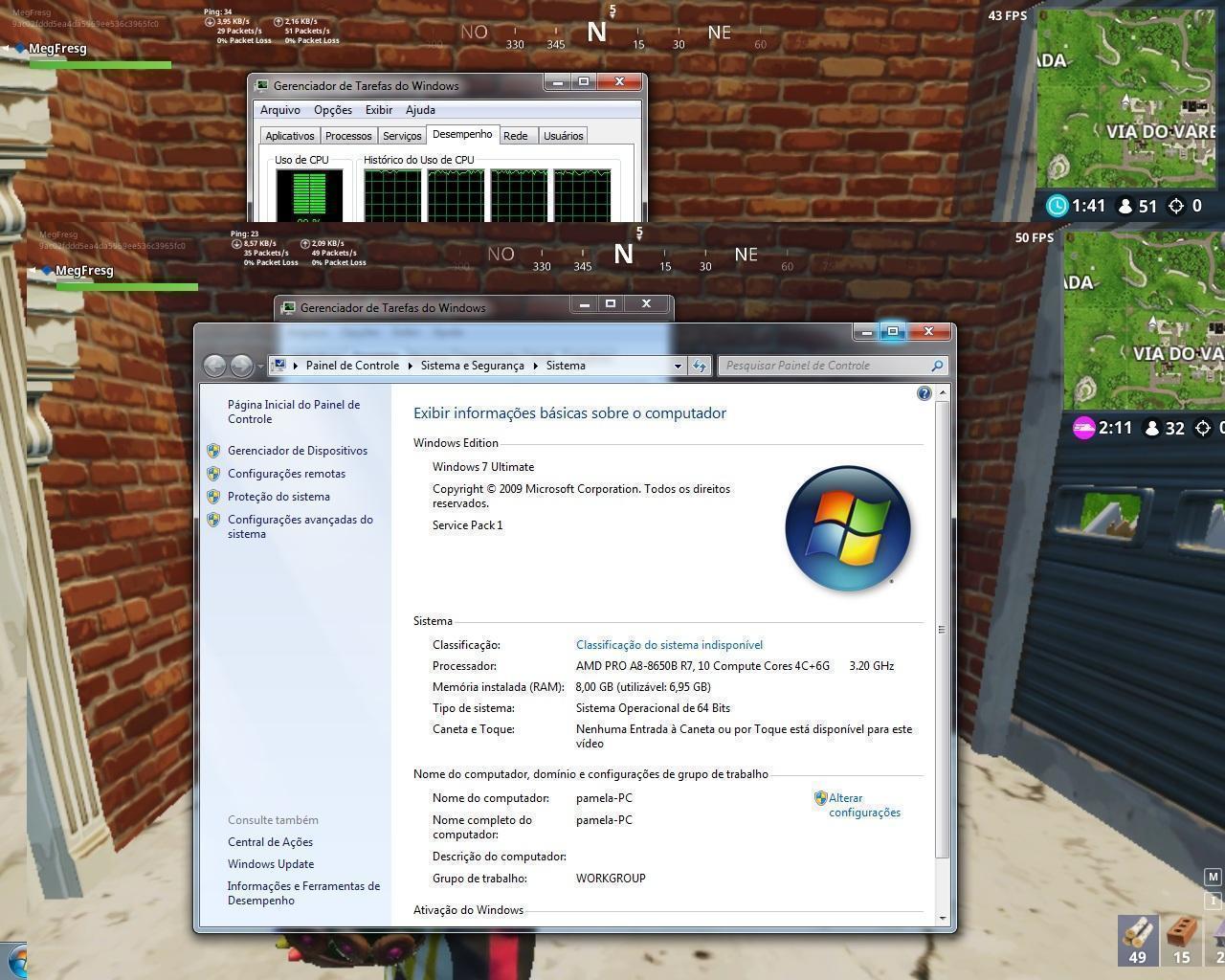Click the first Histórico do Uso de CPU graph
This screenshot has height=980, width=1225.
392,196
